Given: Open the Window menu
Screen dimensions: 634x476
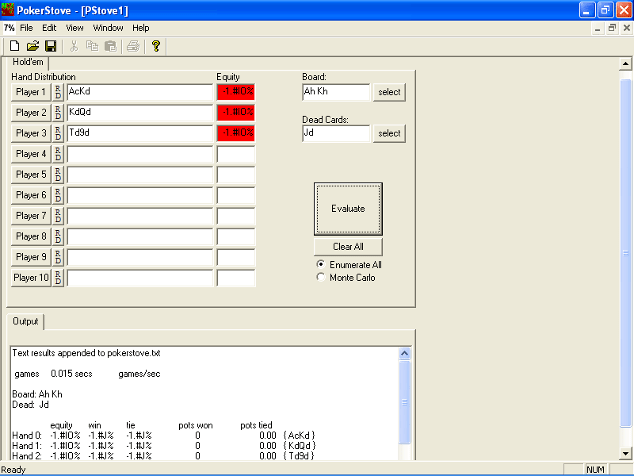Looking at the screenshot, I should pyautogui.click(x=108, y=28).
